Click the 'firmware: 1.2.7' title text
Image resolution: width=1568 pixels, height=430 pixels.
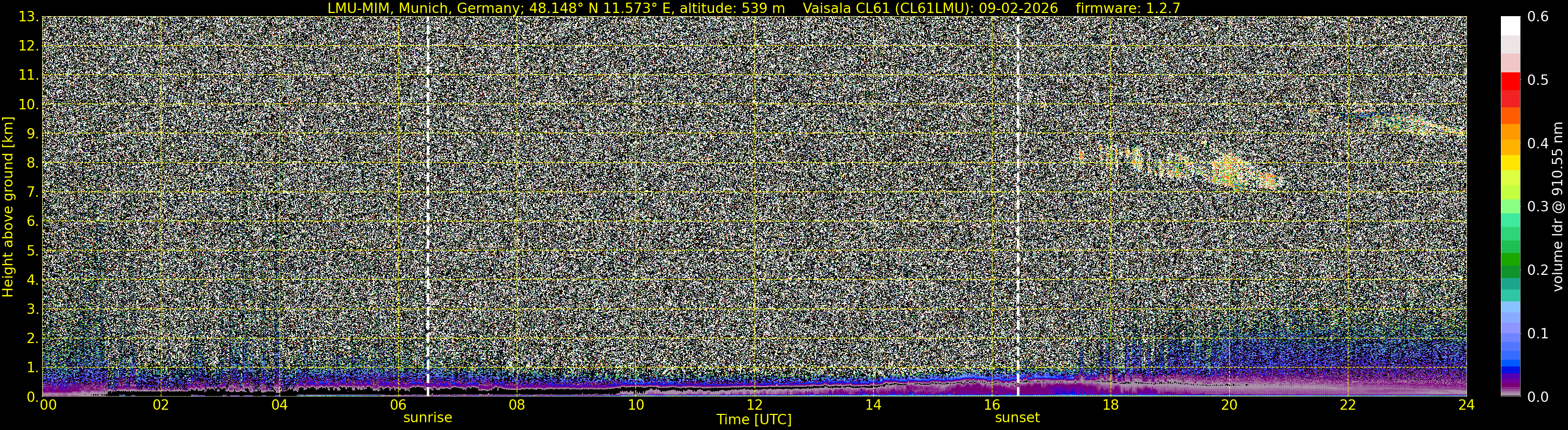1127,8
